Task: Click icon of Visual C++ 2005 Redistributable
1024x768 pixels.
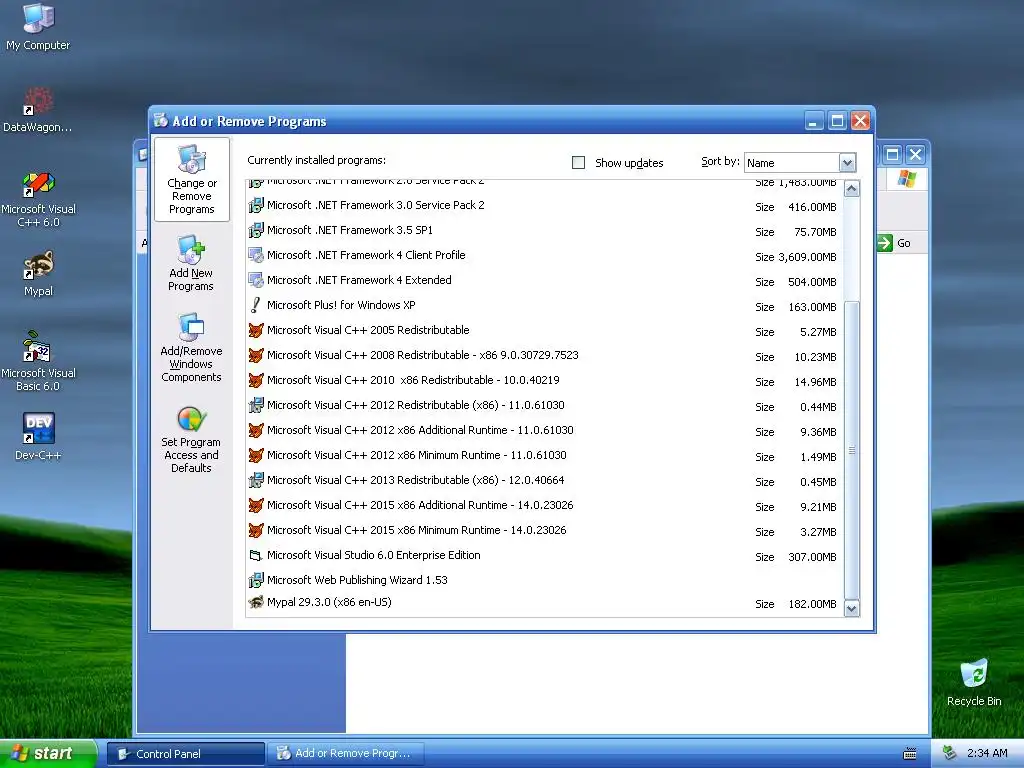Action: tap(256, 330)
